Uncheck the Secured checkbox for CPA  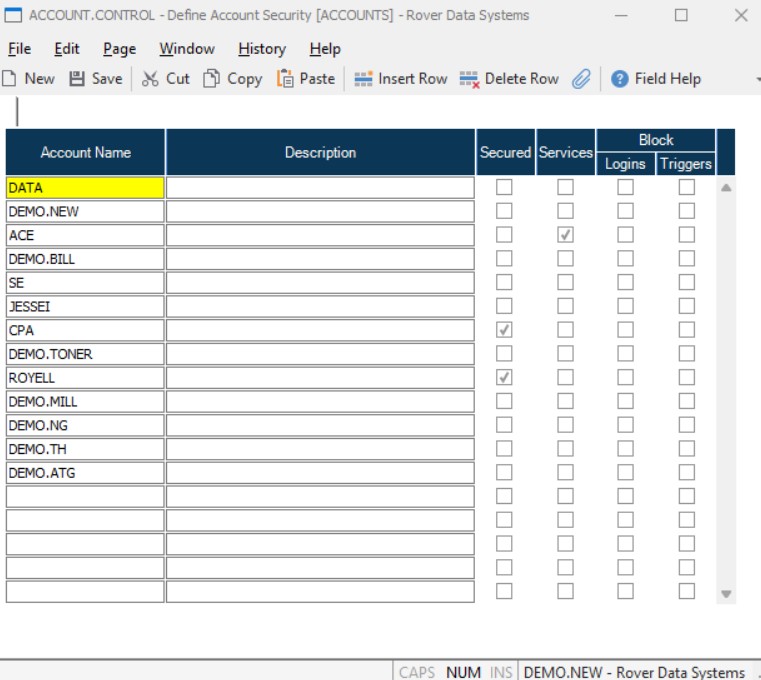505,330
